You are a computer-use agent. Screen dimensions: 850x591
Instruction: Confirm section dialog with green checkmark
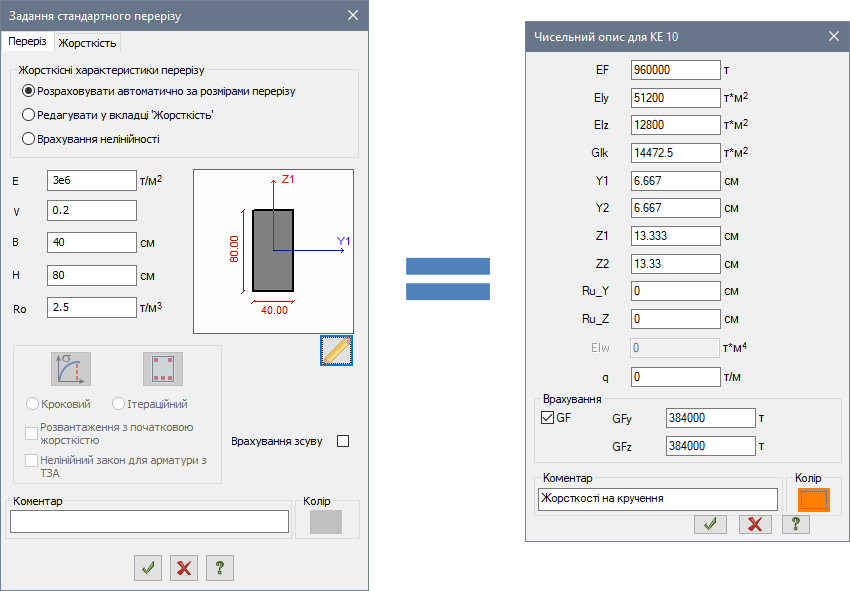(x=148, y=568)
